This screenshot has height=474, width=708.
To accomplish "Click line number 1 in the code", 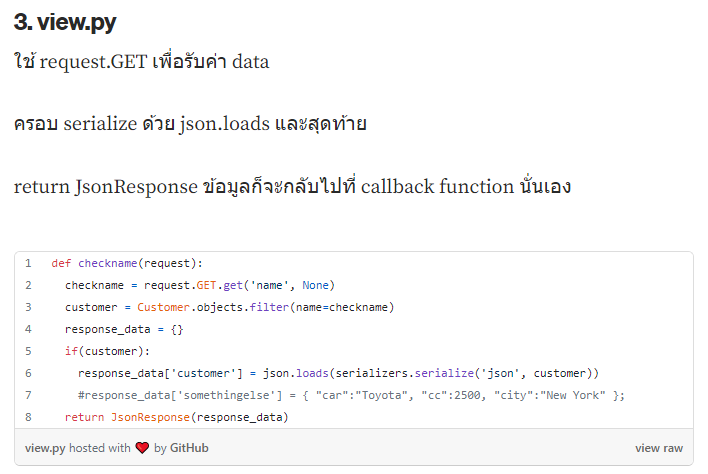I will [28, 263].
